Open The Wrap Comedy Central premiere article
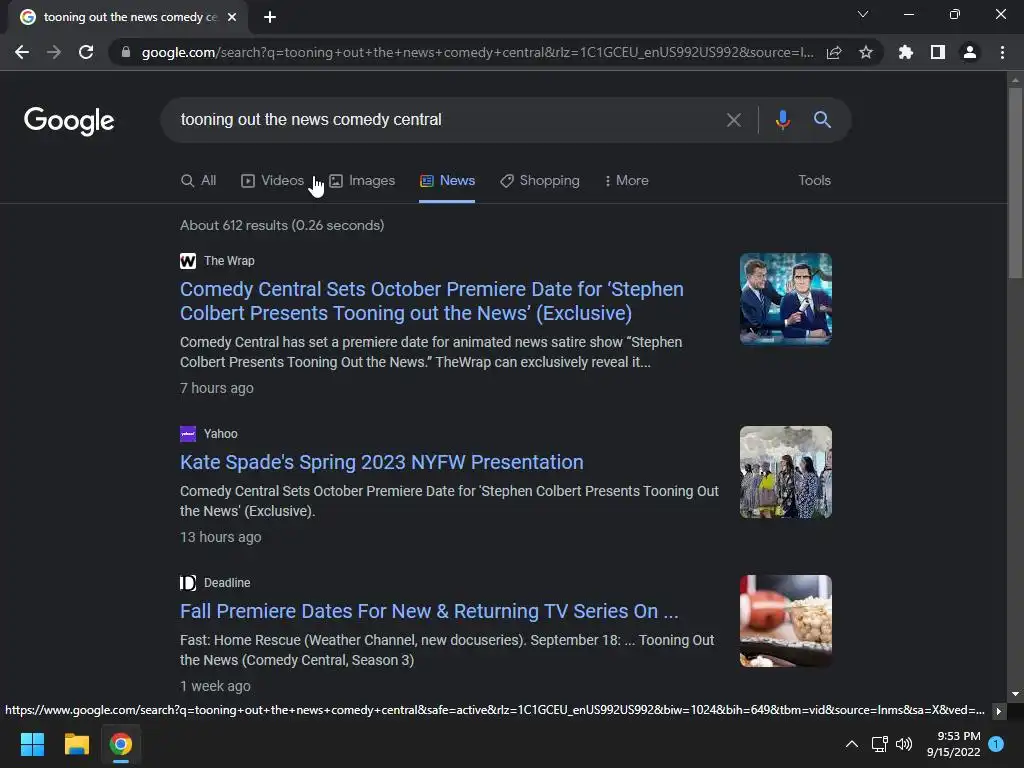Viewport: 1024px width, 768px height. pyautogui.click(x=432, y=301)
